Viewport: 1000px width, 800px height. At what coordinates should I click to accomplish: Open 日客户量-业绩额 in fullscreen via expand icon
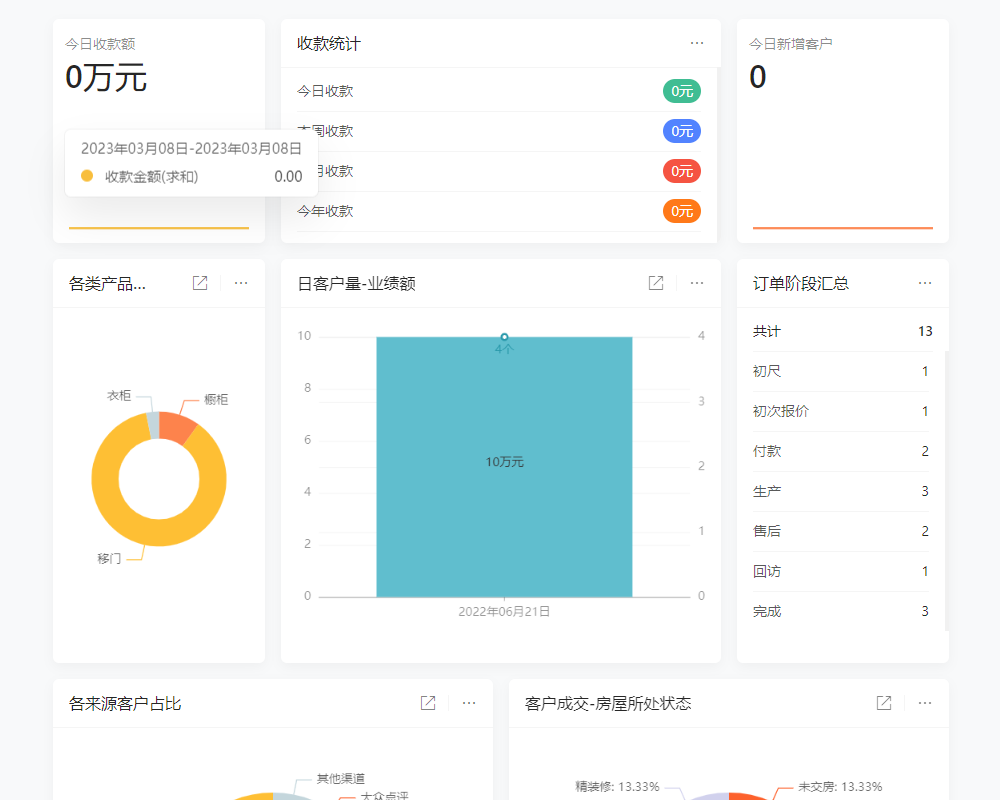[x=655, y=283]
